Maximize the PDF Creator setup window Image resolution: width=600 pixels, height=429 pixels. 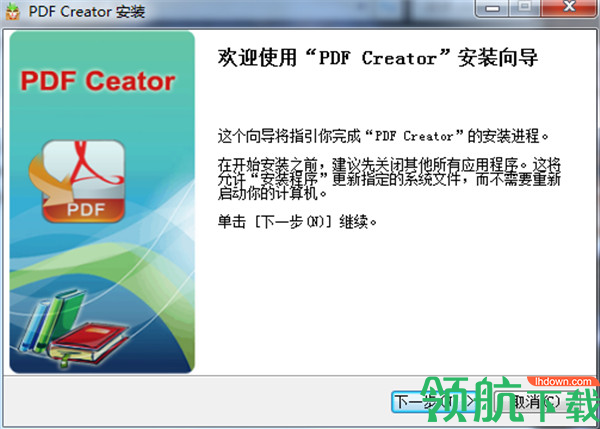coord(525,8)
